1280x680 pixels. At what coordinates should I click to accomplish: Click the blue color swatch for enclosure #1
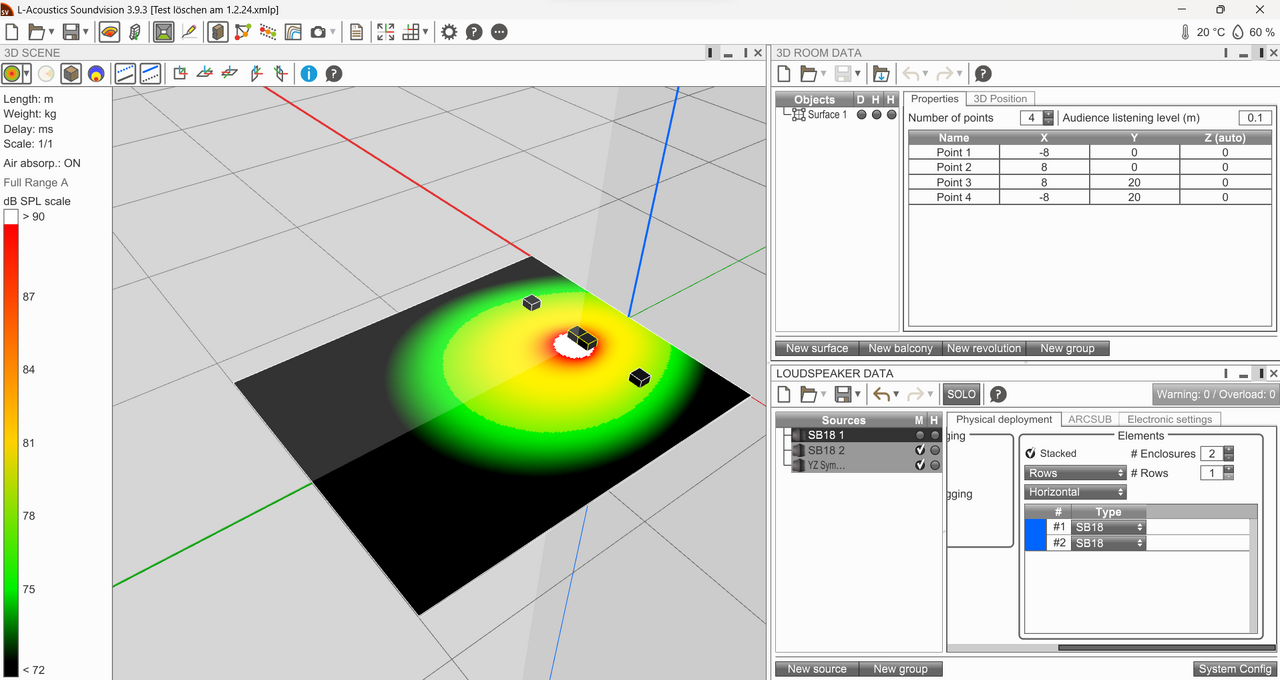click(x=1035, y=527)
